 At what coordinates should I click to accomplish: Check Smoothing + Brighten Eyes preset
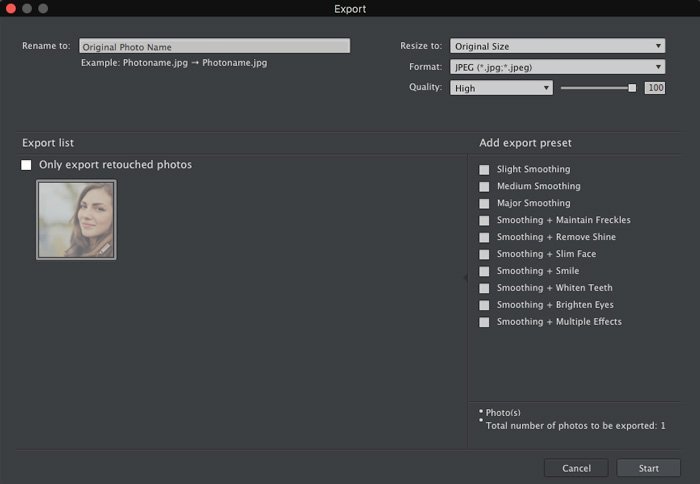(485, 306)
